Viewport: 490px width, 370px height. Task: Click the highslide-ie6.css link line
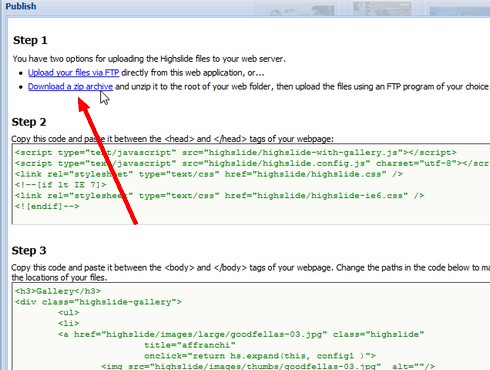pos(219,195)
